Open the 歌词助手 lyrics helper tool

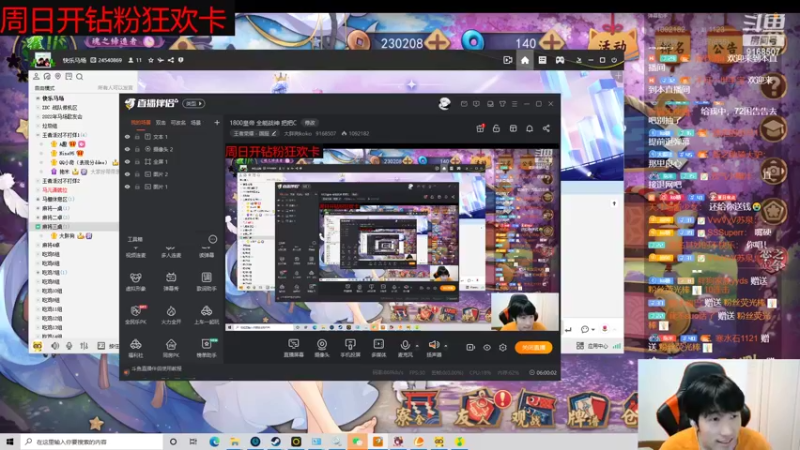click(x=206, y=282)
